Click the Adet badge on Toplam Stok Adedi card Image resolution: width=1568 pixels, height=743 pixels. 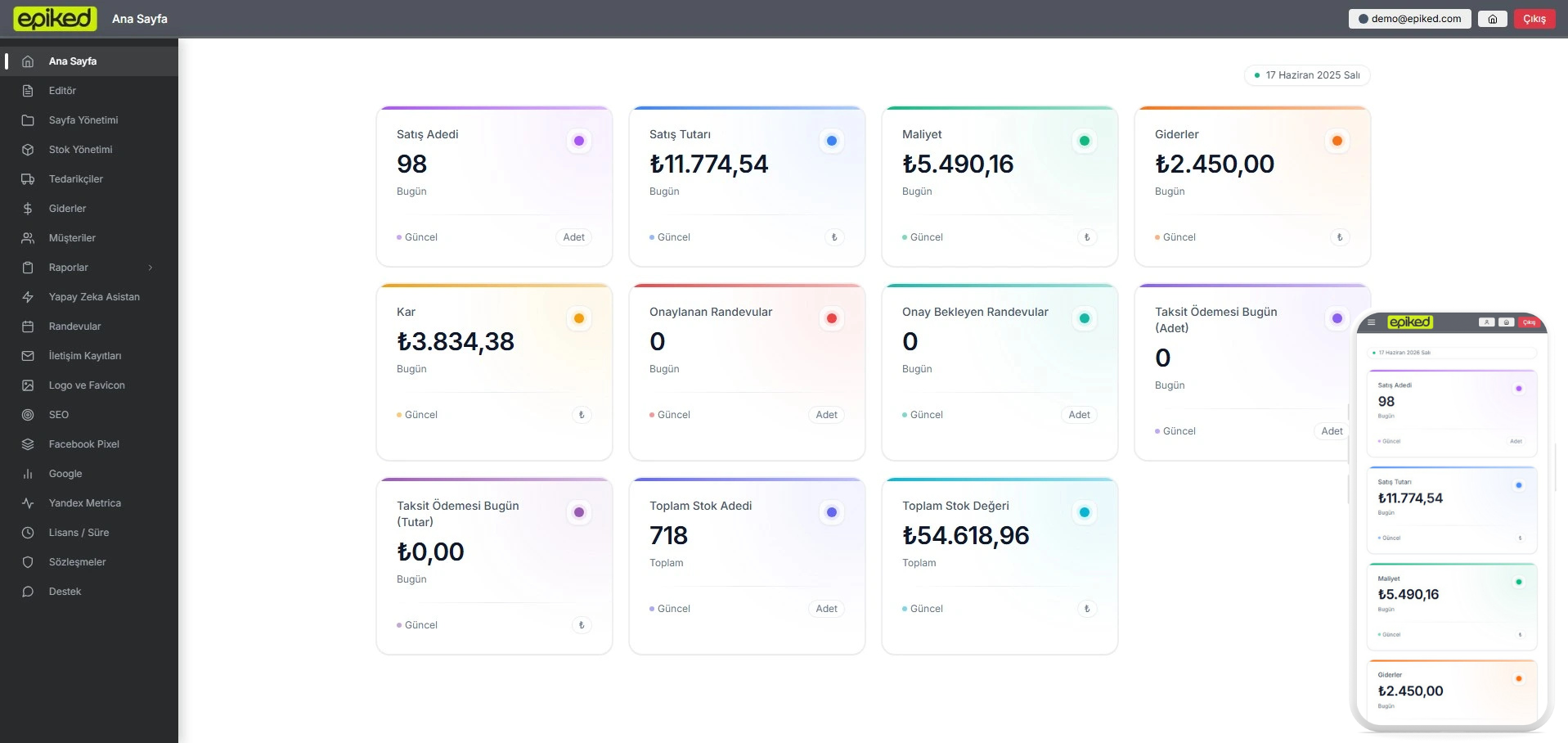pyautogui.click(x=826, y=609)
